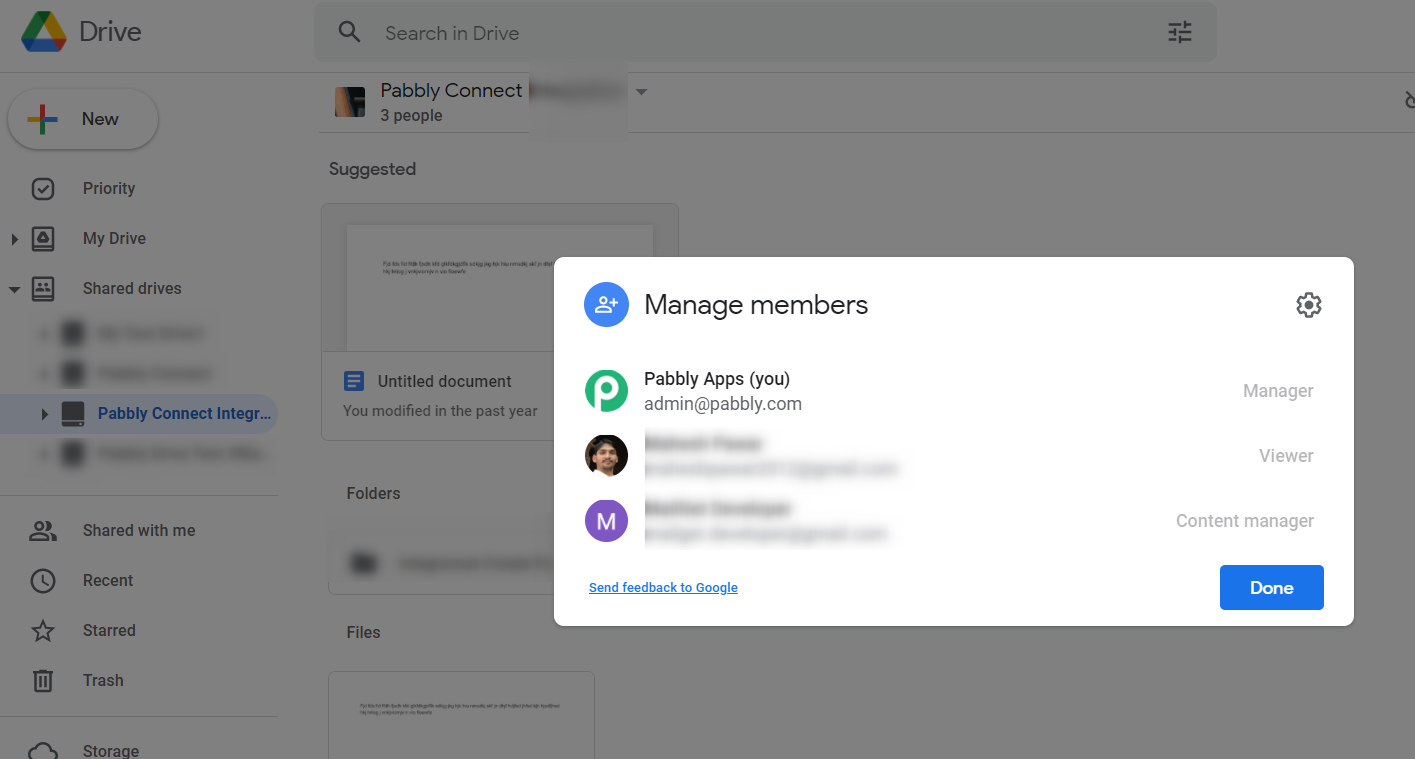Open Manage members settings gear
The width and height of the screenshot is (1415, 759).
(x=1309, y=305)
